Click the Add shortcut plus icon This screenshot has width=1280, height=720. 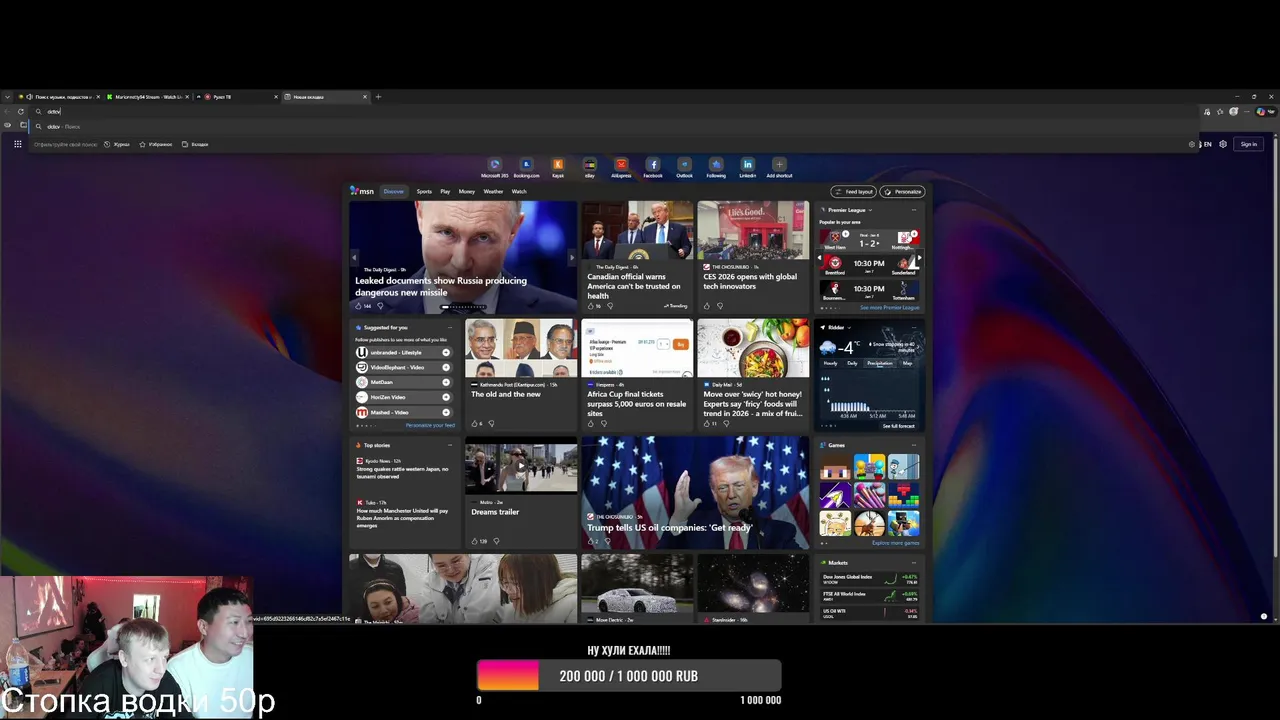coord(779,164)
